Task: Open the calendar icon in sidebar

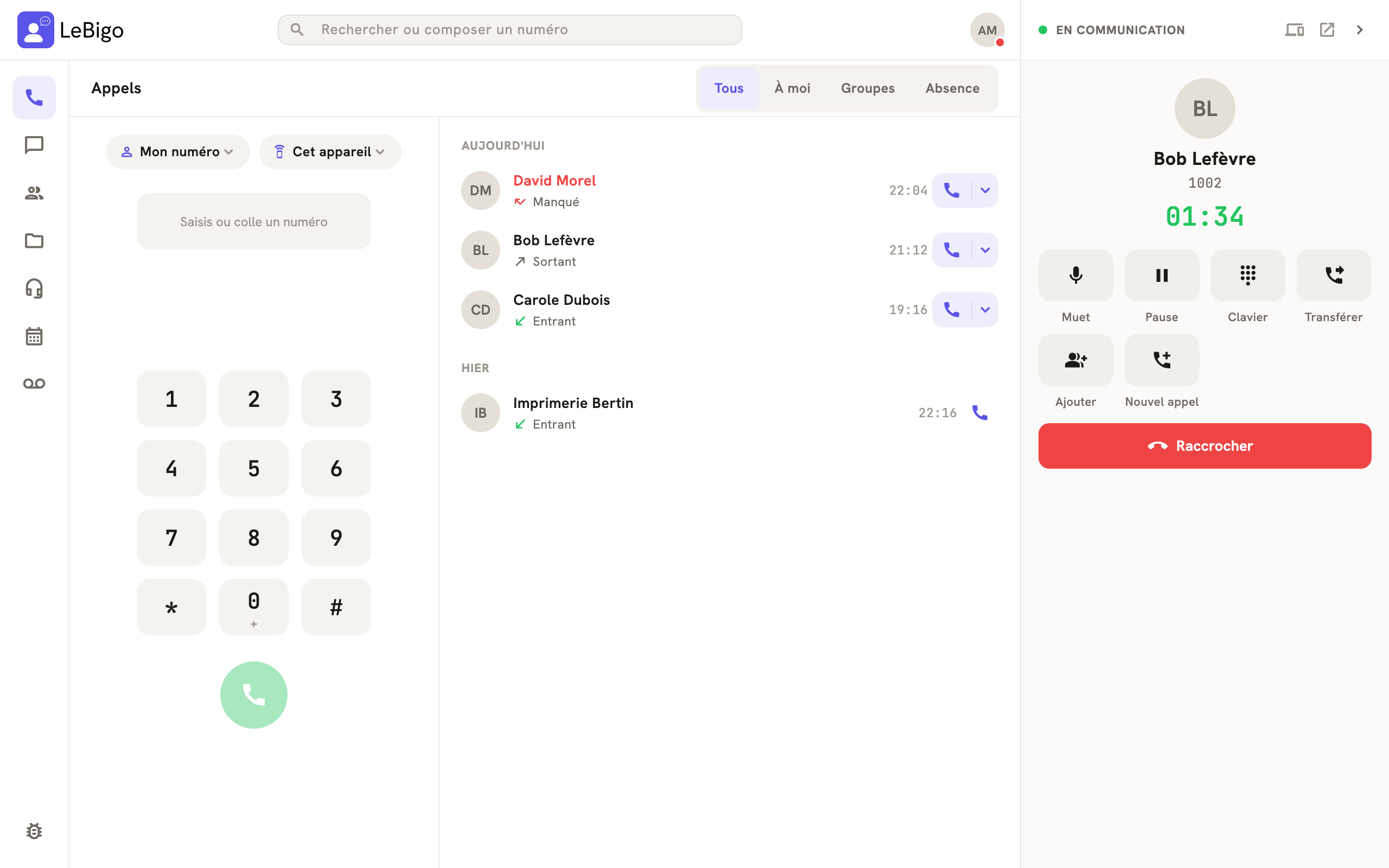Action: coord(34,336)
